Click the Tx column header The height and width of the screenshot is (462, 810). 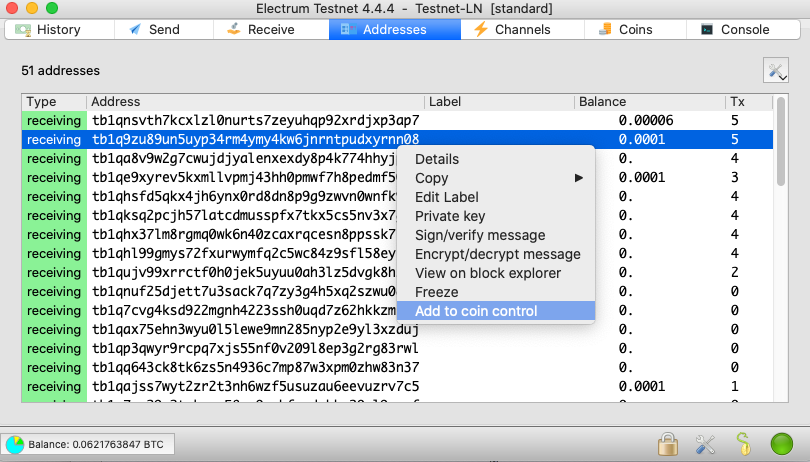[x=749, y=102]
